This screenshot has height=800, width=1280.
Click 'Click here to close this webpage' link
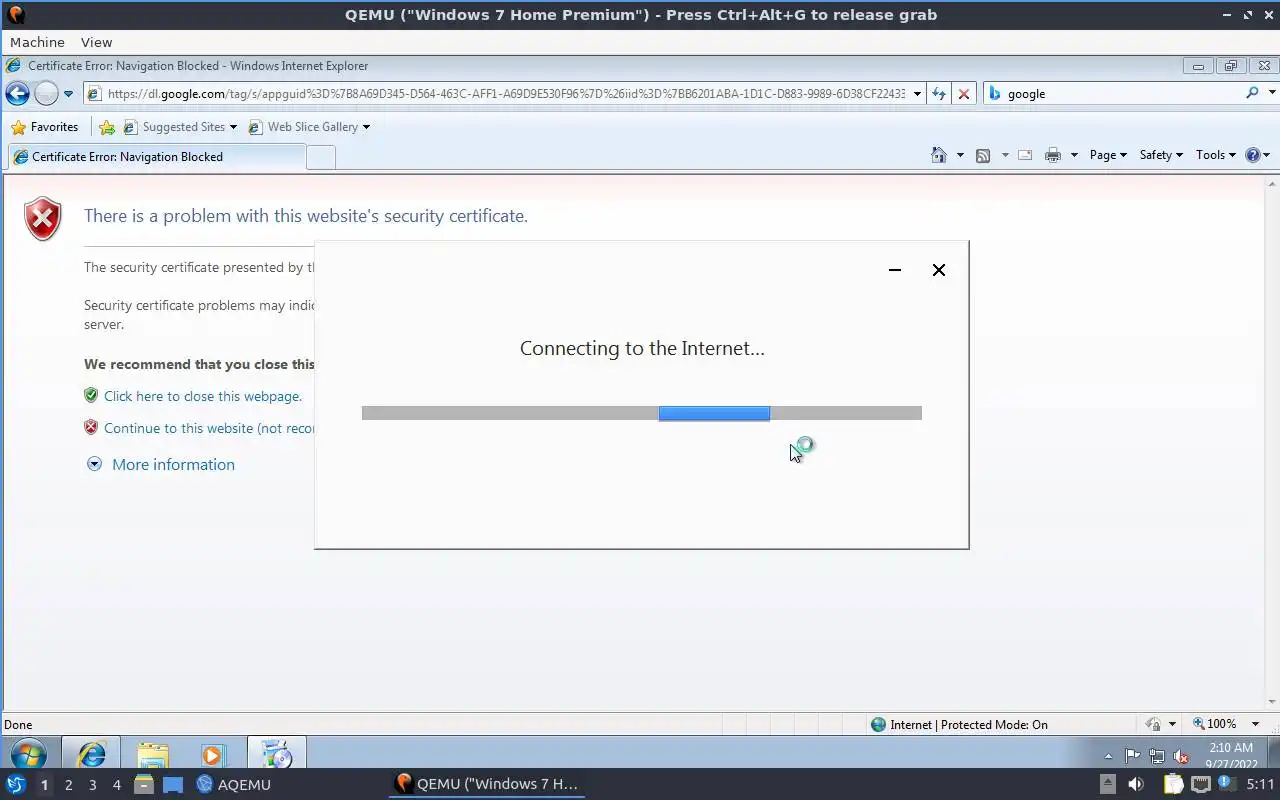203,396
